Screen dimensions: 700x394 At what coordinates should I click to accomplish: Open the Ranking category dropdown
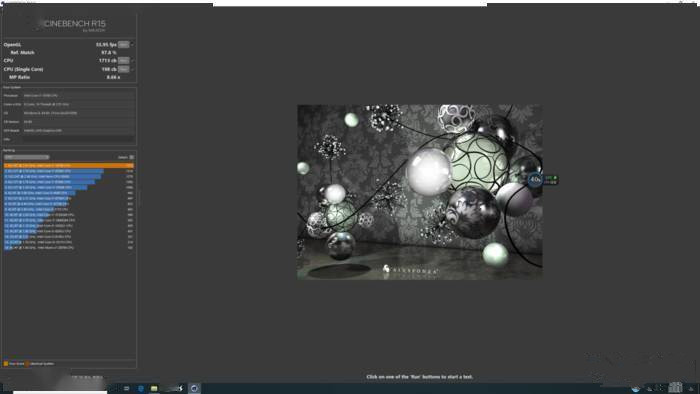click(x=26, y=157)
